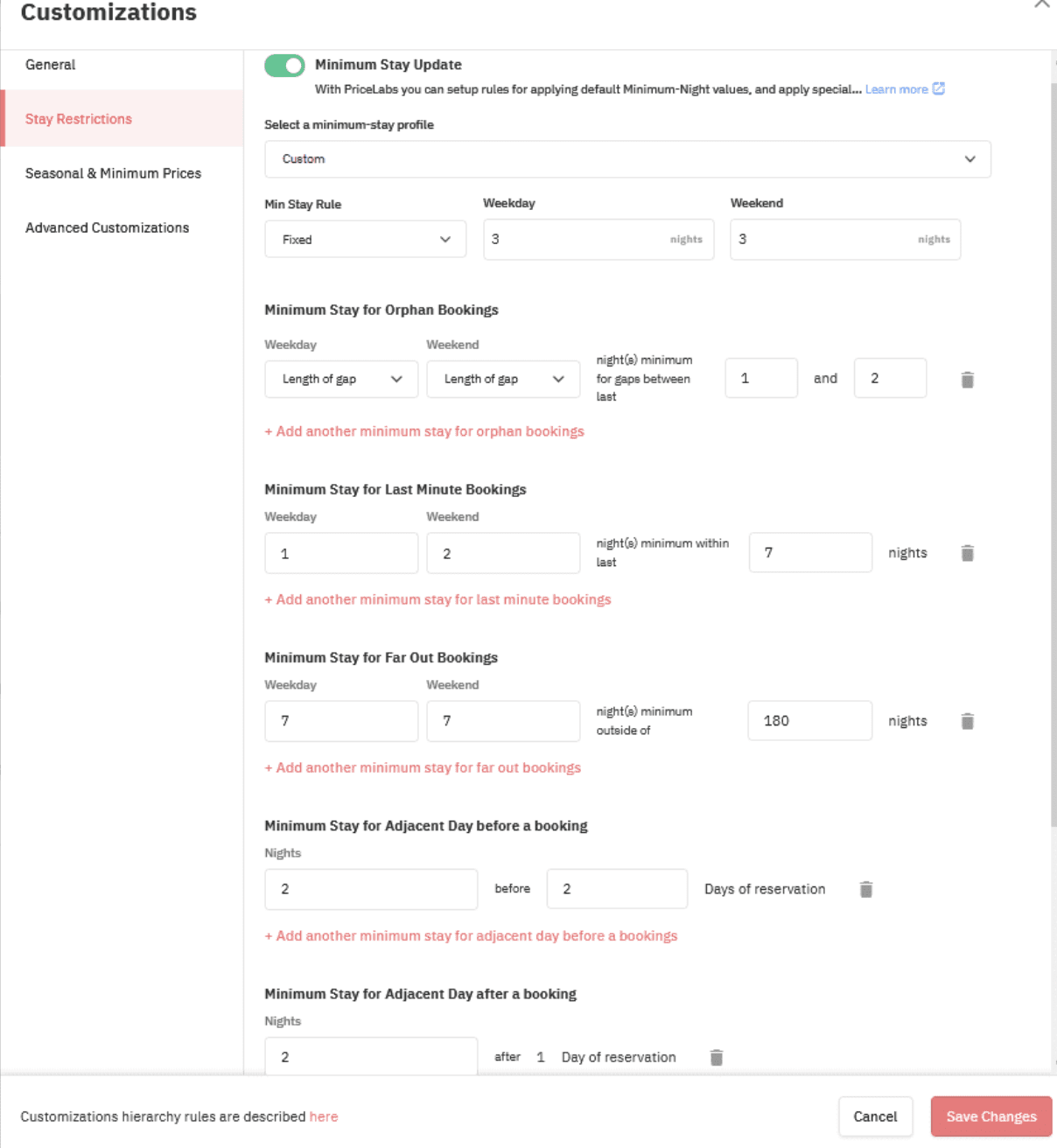
Task: Go to Advanced Customizations section
Action: 107,227
